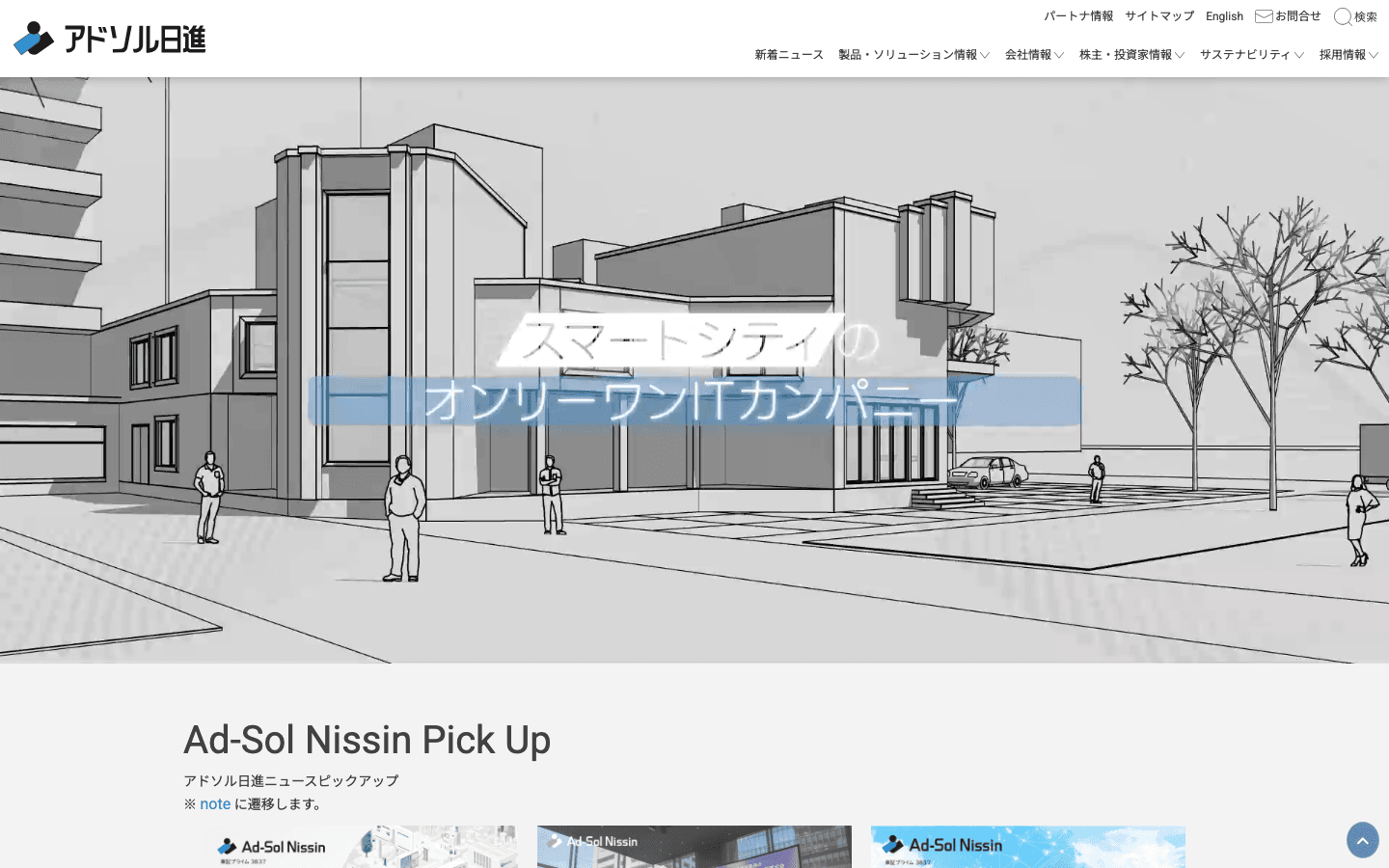Click the Ad-Sol Nissin Pick Up heading

click(368, 740)
